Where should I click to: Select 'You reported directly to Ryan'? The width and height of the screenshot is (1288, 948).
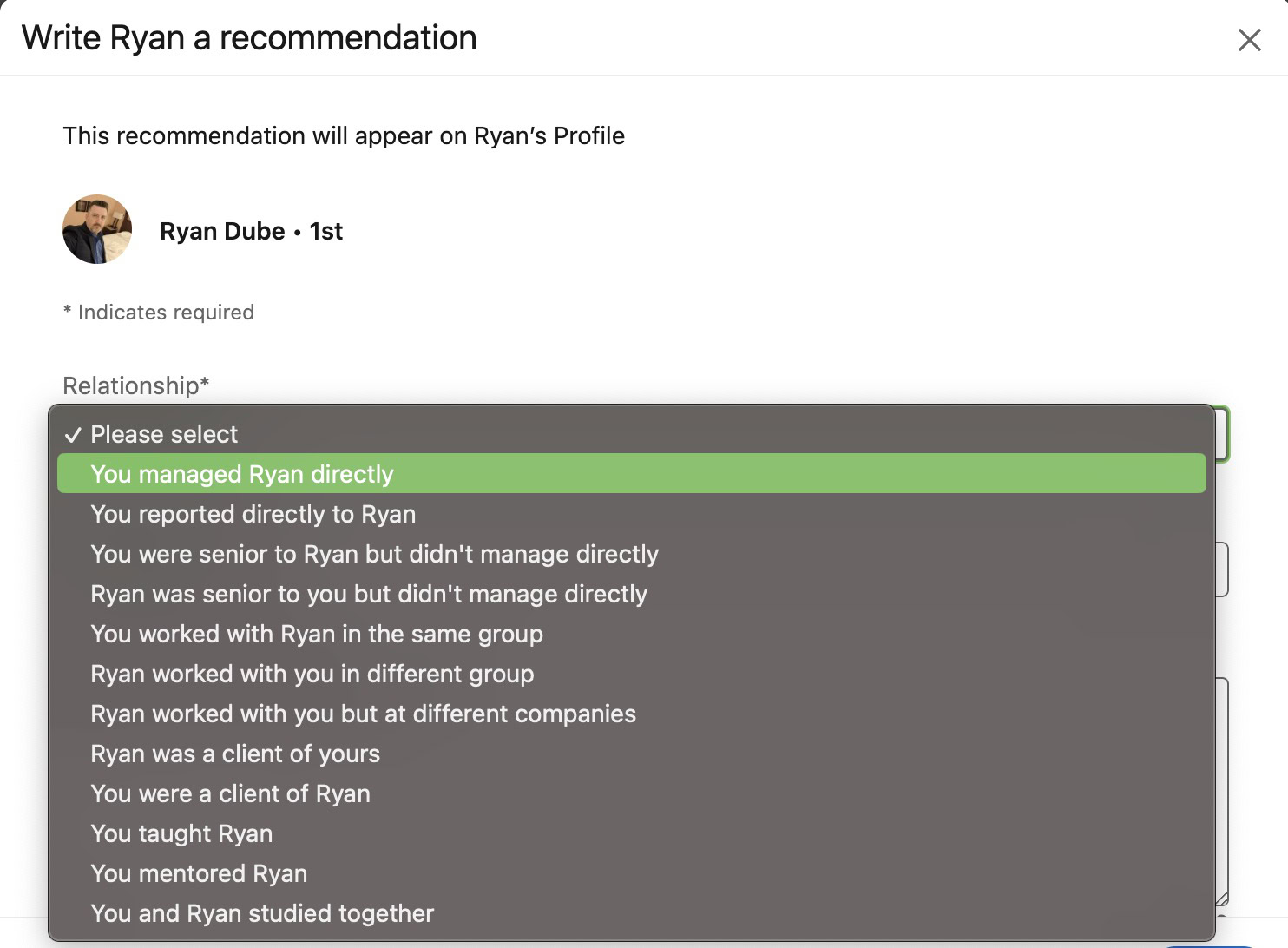point(253,514)
